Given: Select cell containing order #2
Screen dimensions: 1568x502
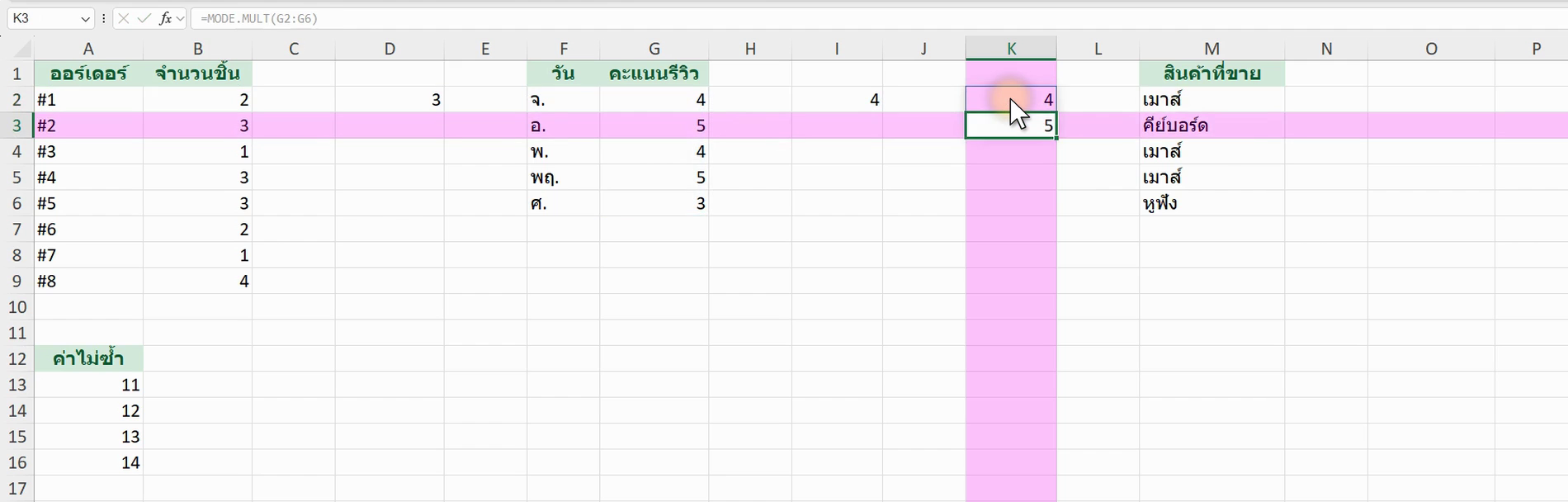Looking at the screenshot, I should pyautogui.click(x=88, y=125).
